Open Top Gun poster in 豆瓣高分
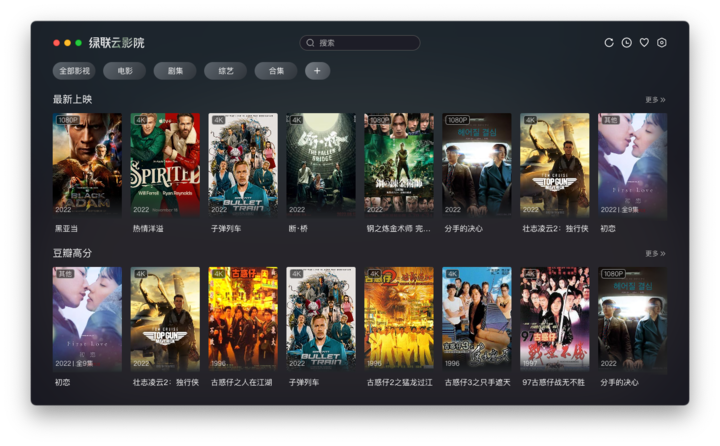This screenshot has height=446, width=720. click(165, 319)
